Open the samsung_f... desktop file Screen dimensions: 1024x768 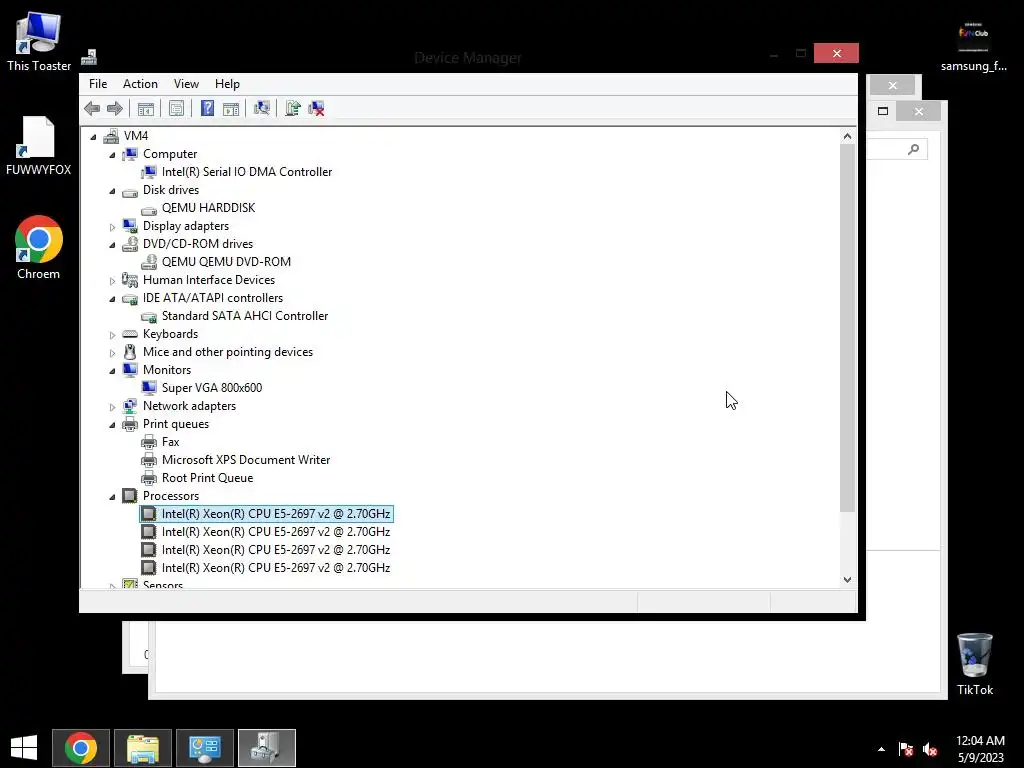pos(973,46)
